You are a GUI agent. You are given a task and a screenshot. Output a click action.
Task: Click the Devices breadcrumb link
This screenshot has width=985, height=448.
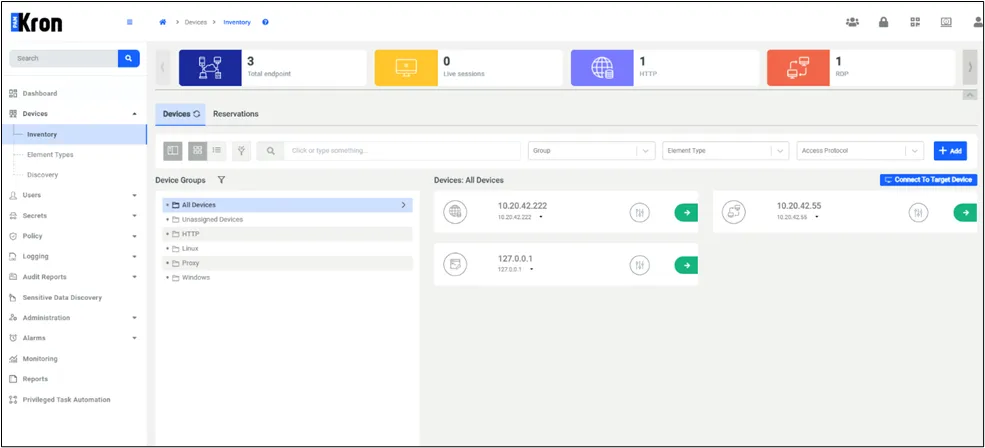[x=195, y=22]
